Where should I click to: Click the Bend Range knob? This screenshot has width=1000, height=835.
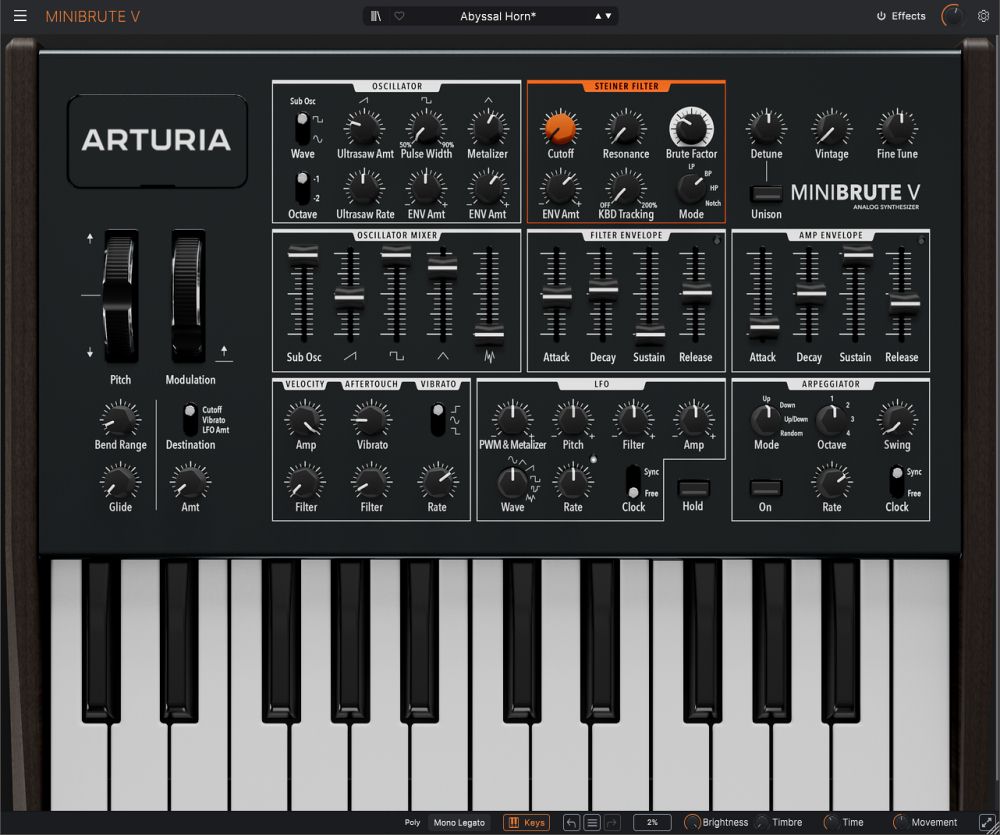[120, 419]
